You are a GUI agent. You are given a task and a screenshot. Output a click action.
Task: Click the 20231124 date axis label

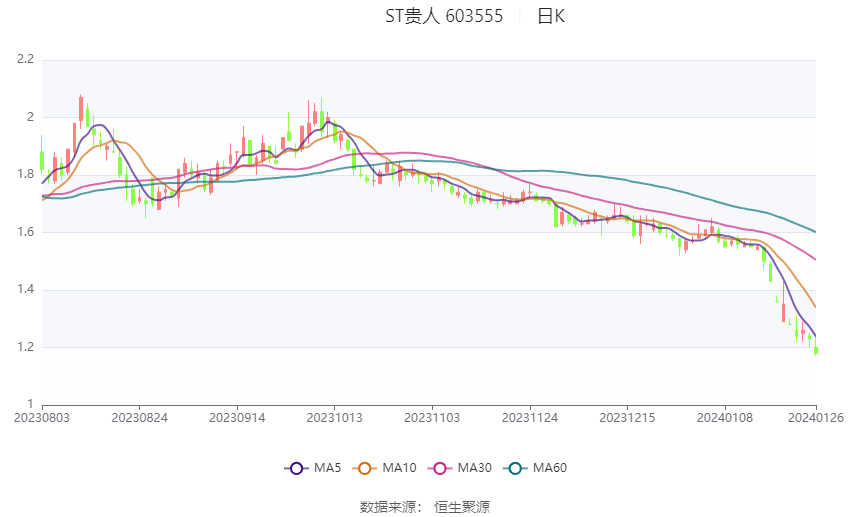[x=530, y=418]
